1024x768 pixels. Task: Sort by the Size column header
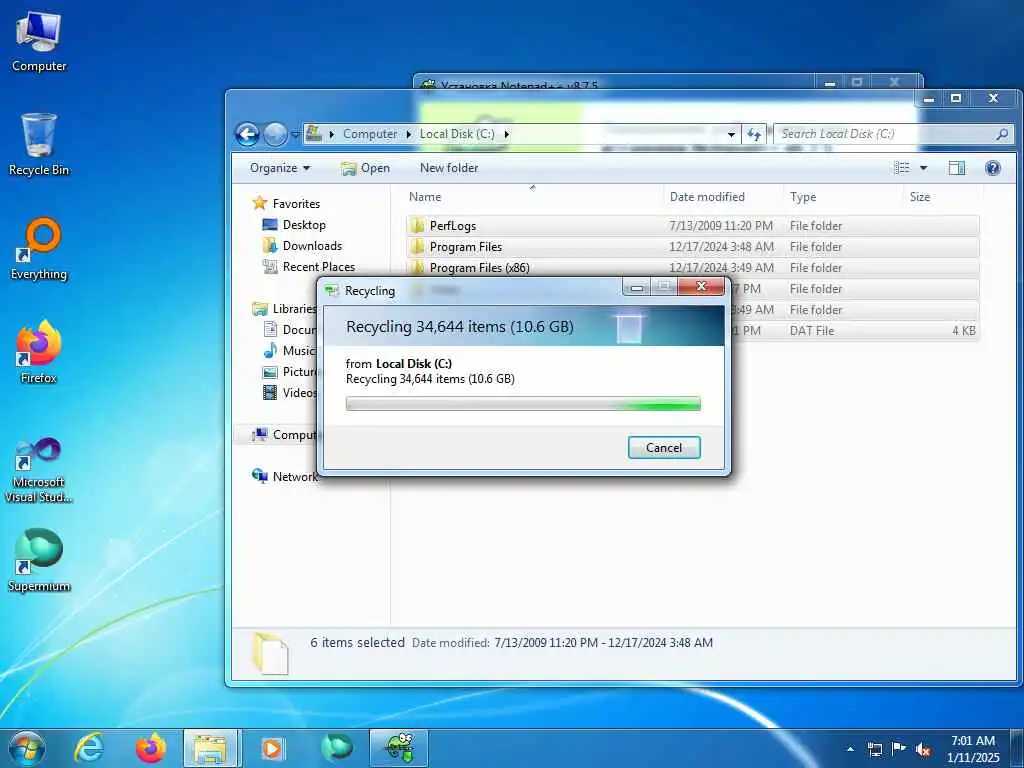pos(942,197)
